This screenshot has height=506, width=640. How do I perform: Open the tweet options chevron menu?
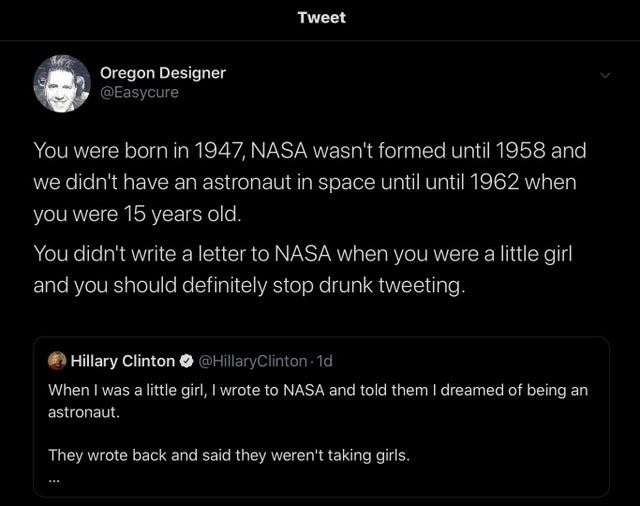(604, 75)
